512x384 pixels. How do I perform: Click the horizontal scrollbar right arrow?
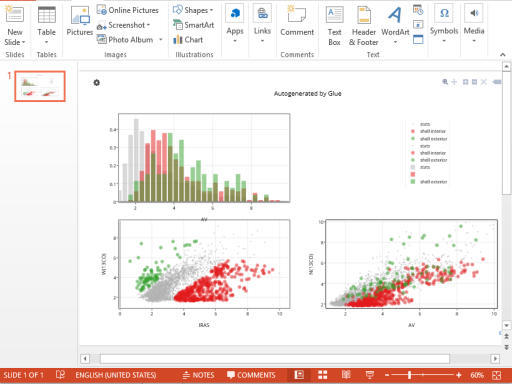tap(495, 359)
